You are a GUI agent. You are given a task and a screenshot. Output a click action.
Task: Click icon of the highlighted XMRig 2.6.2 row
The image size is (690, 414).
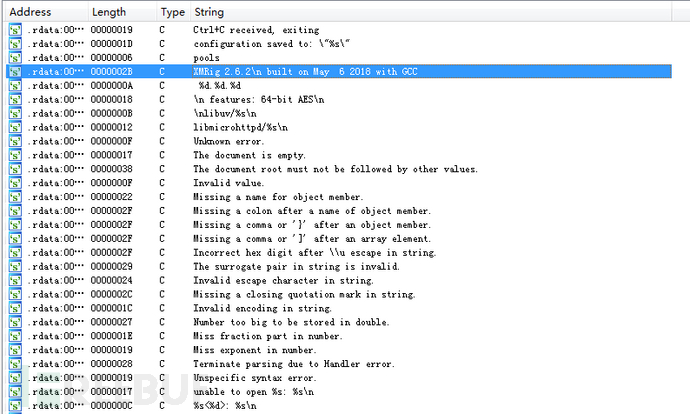15,72
